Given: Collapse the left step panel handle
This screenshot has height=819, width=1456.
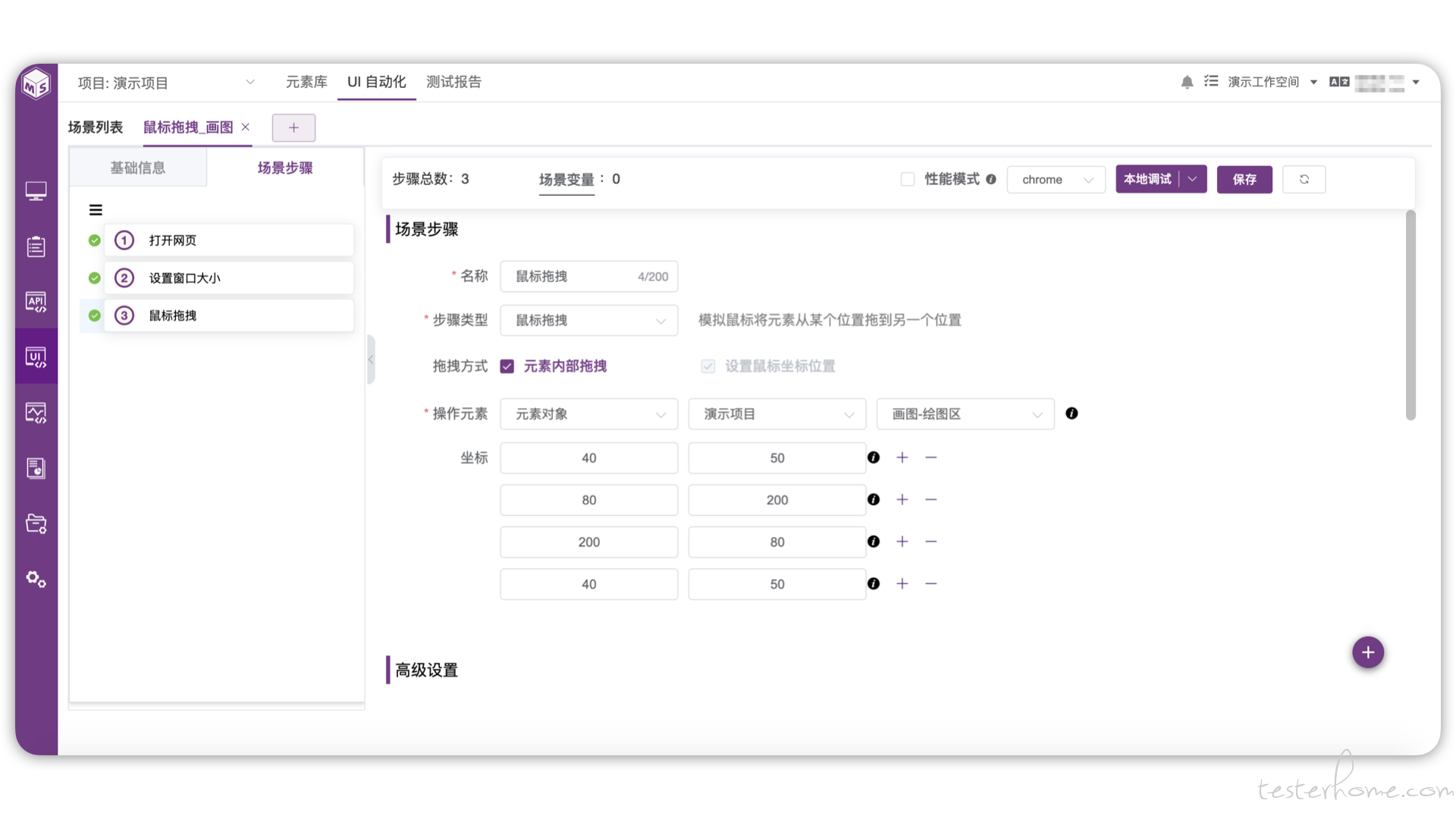Looking at the screenshot, I should pyautogui.click(x=371, y=359).
